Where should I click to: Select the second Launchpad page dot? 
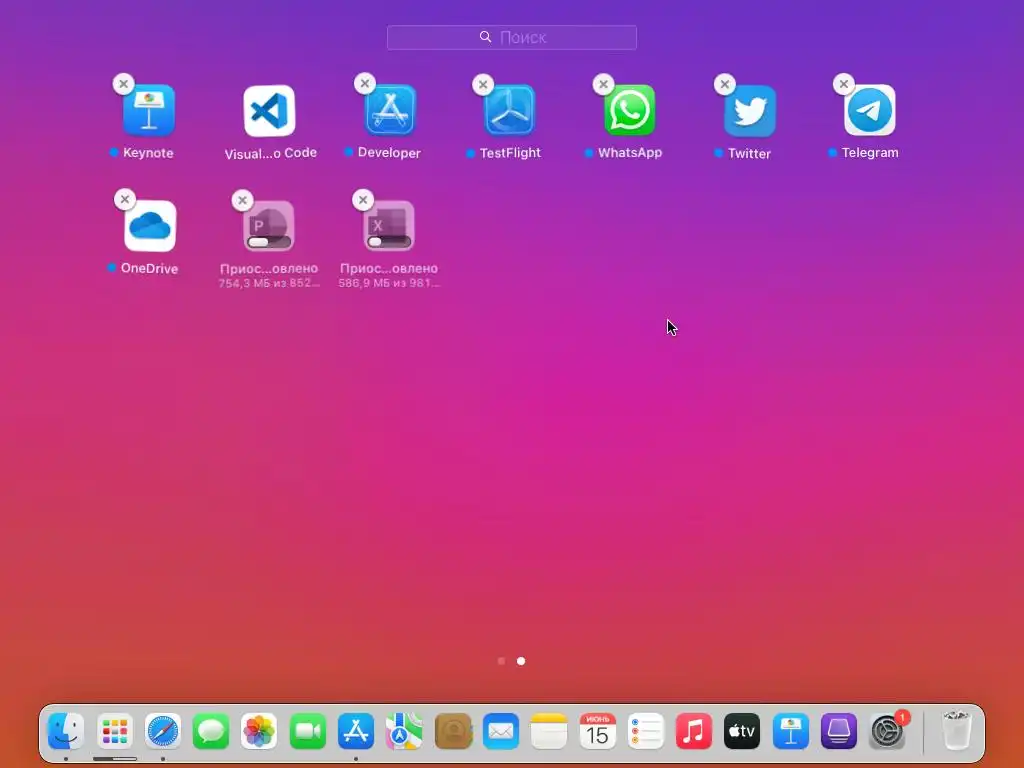coord(521,661)
